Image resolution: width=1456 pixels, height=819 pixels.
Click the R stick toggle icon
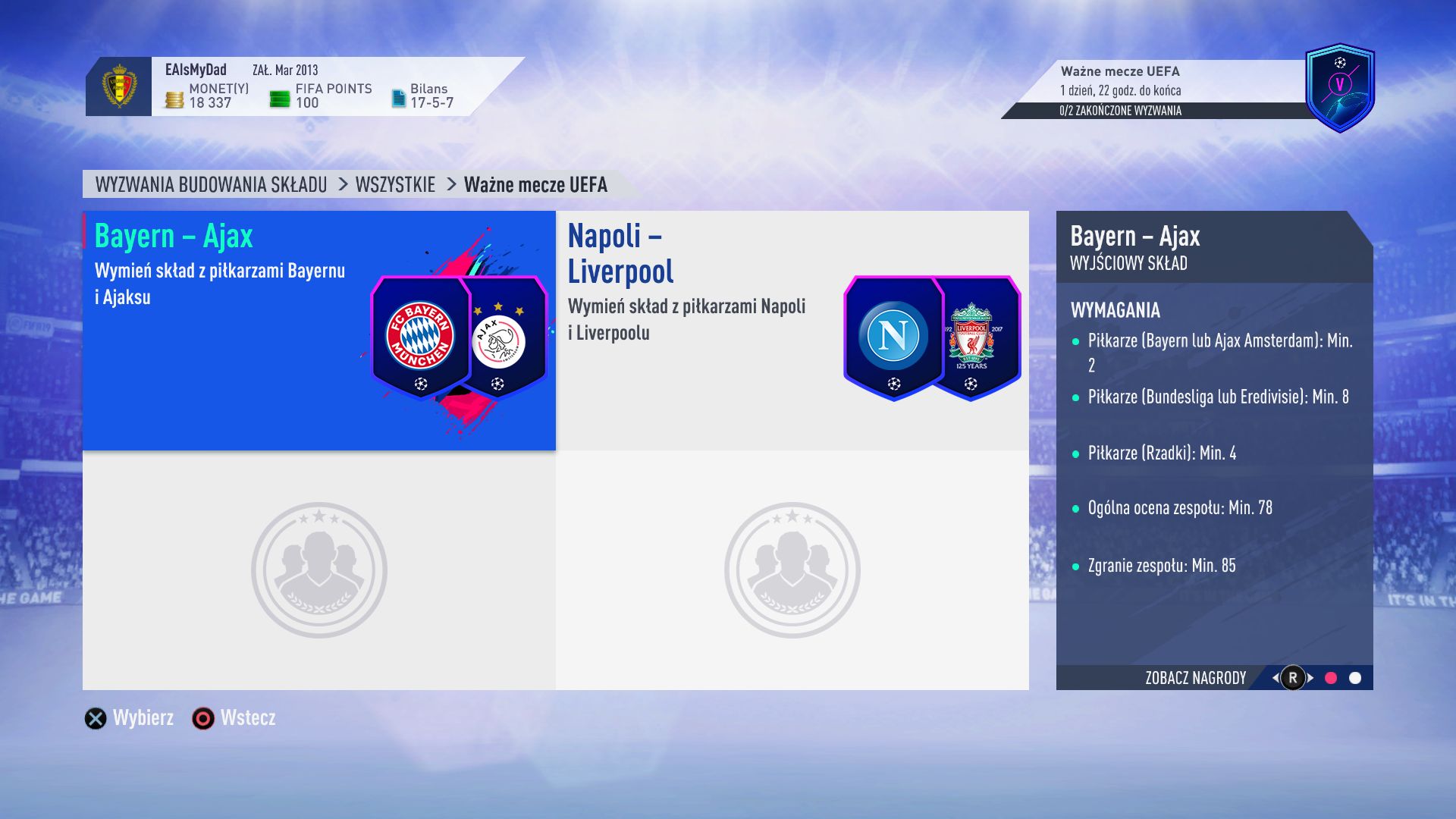(x=1293, y=678)
